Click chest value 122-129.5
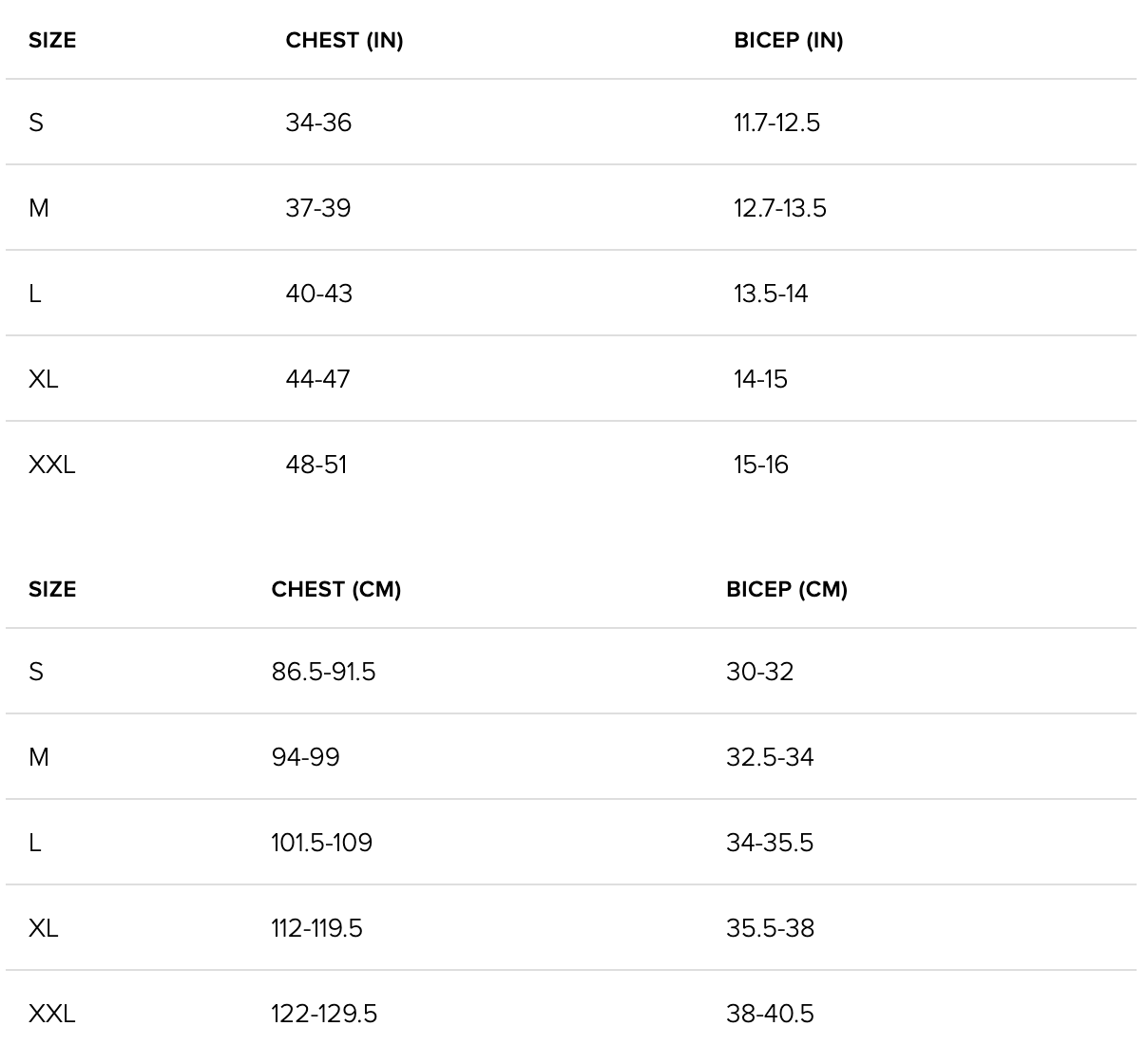This screenshot has width=1148, height=1064. pos(324,1014)
